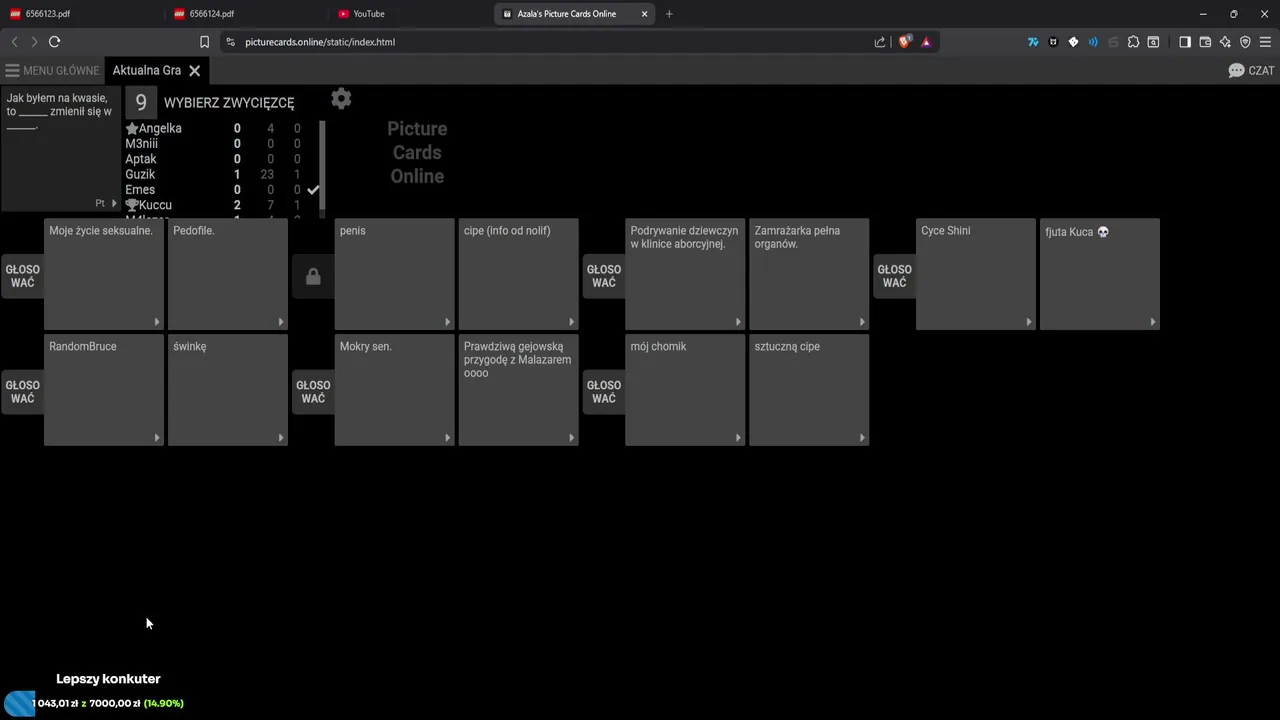Click the M3niii player row
The height and width of the screenshot is (720, 1280).
point(213,144)
